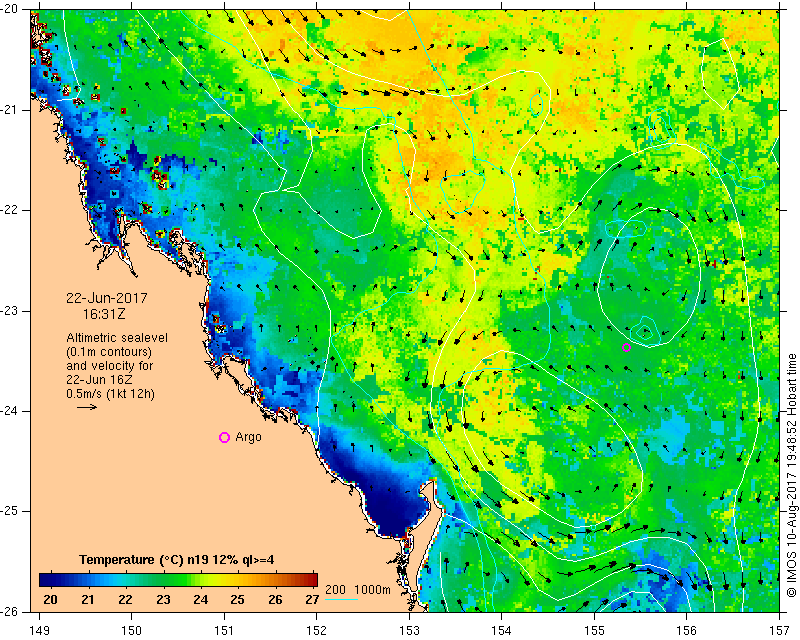Click the longitude axis label '155'
Screen dimensions: 800x640
[594, 630]
